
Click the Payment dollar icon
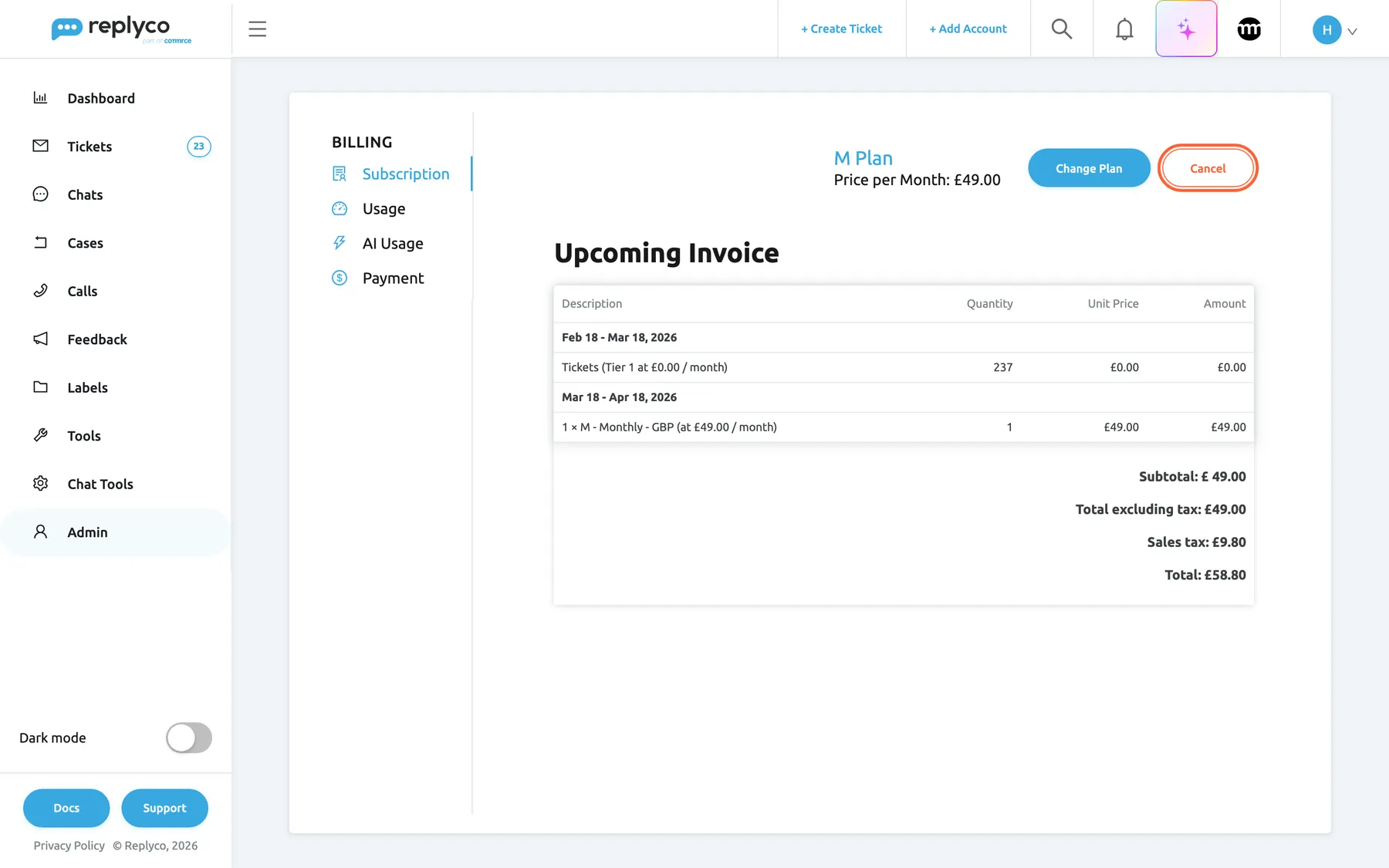340,278
